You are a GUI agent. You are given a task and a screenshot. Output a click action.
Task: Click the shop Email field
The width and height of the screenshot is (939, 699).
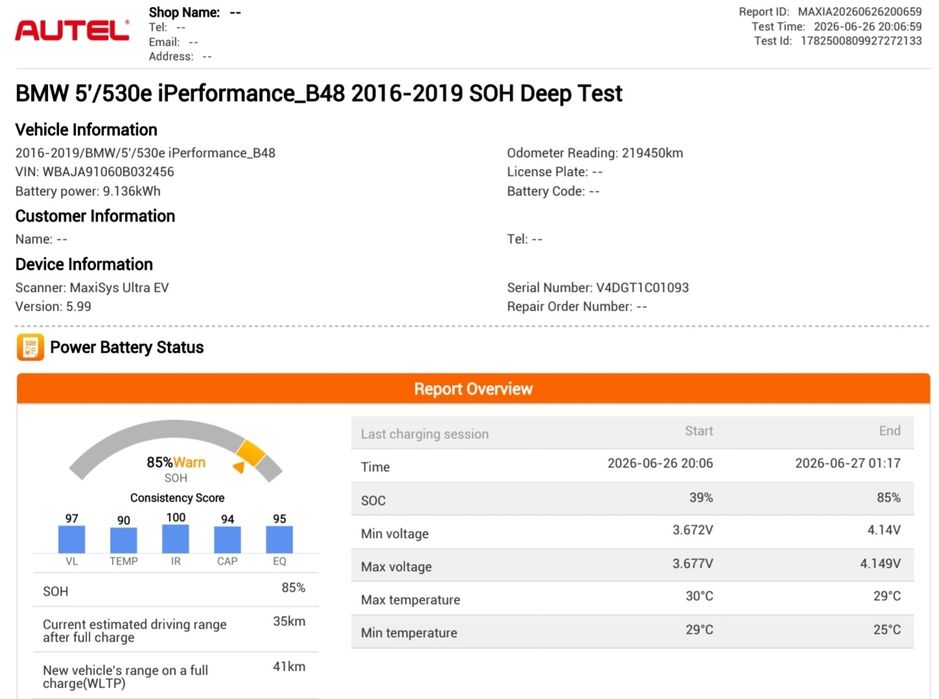[174, 42]
